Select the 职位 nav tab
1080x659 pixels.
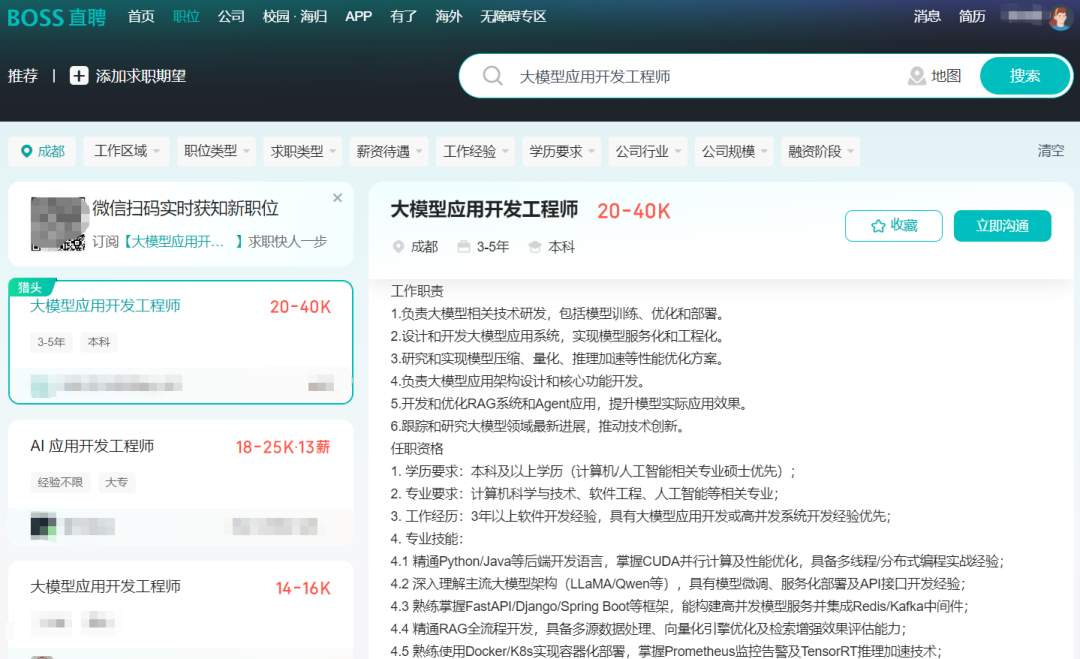pos(186,17)
